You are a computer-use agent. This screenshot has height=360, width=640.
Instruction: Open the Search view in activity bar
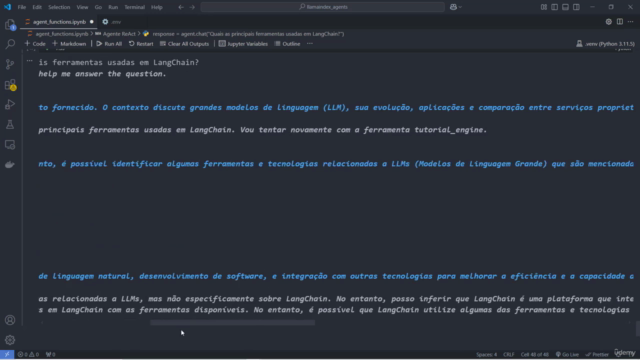click(10, 44)
